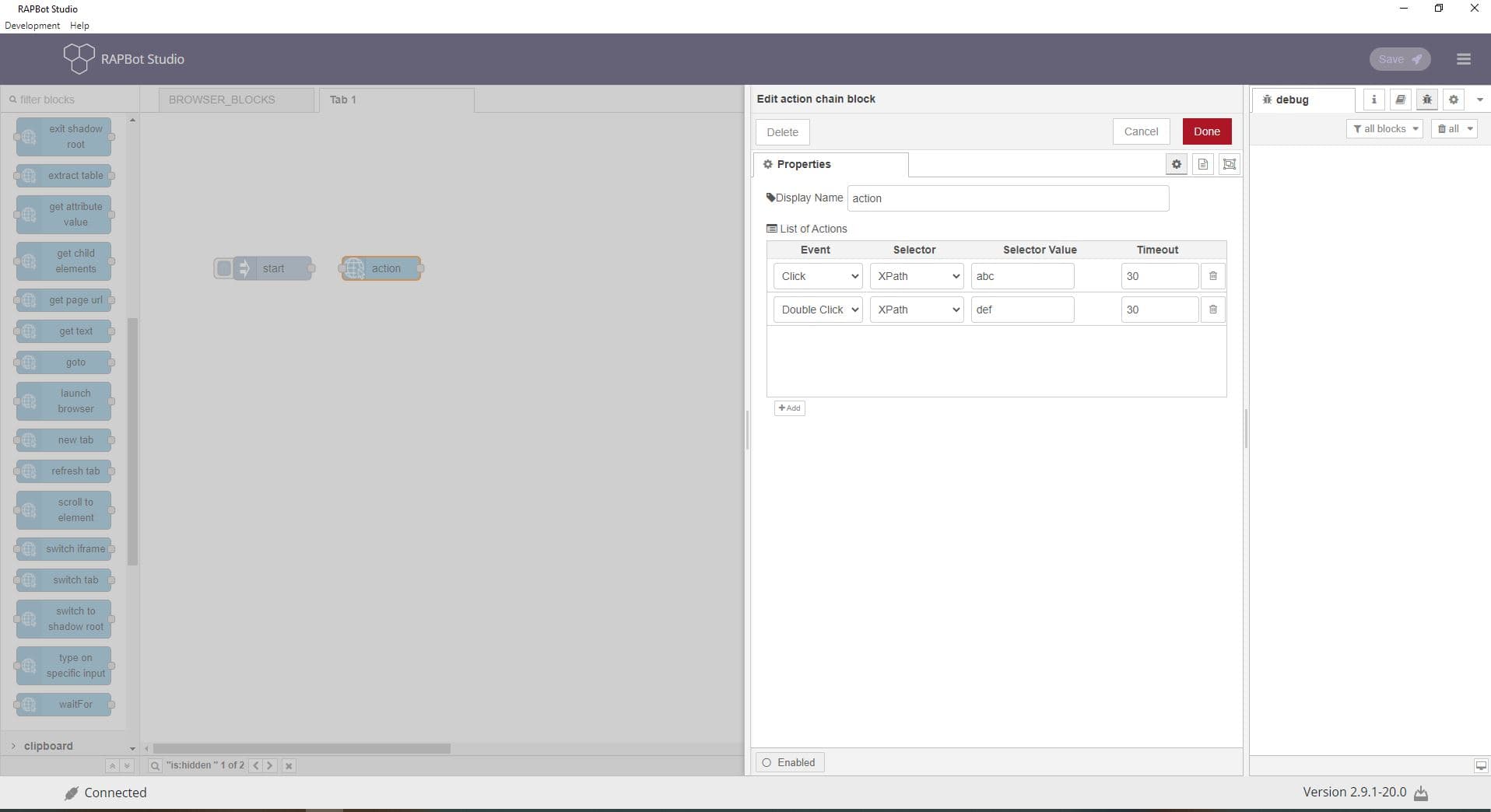The image size is (1491, 812).
Task: Click the extract table block in palette
Action: click(x=64, y=176)
